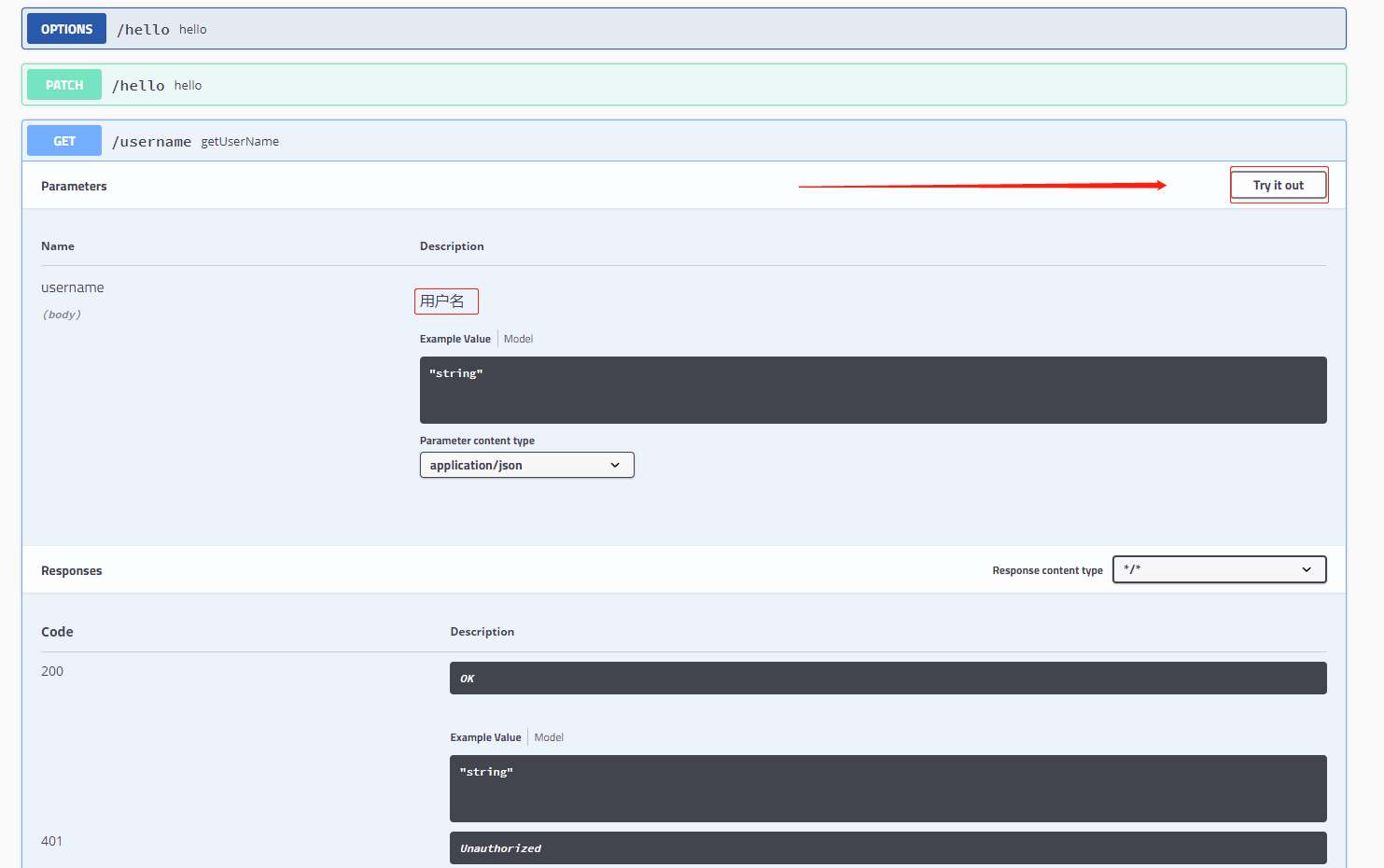Click the OK response description box

point(888,679)
